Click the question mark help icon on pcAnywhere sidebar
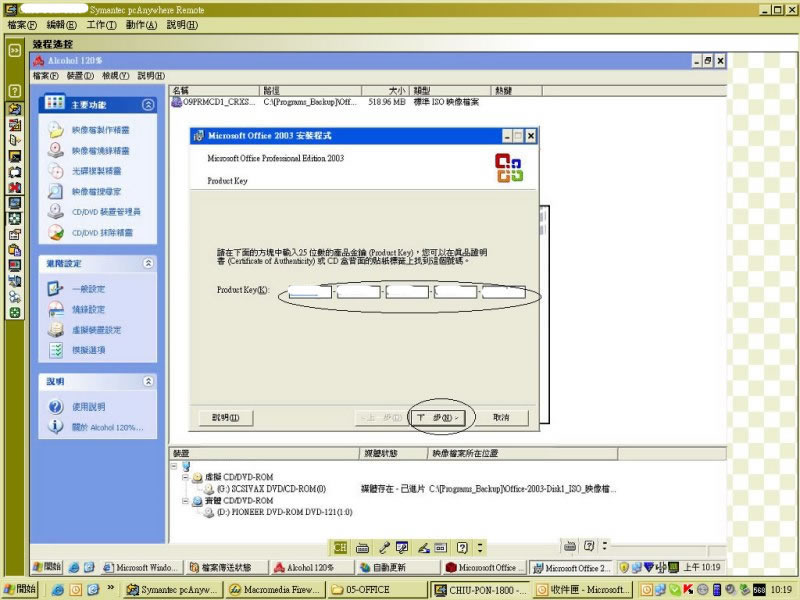The image size is (800, 600). pyautogui.click(x=15, y=91)
